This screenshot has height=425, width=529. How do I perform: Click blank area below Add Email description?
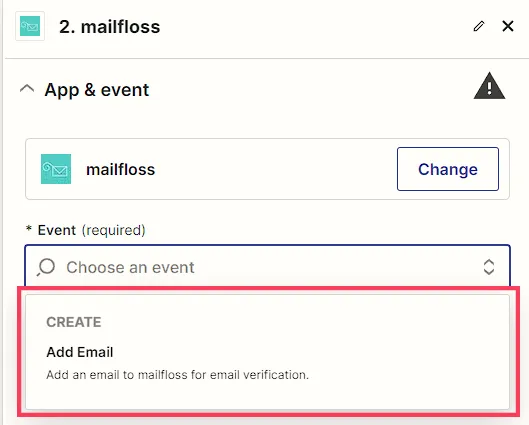[267, 397]
